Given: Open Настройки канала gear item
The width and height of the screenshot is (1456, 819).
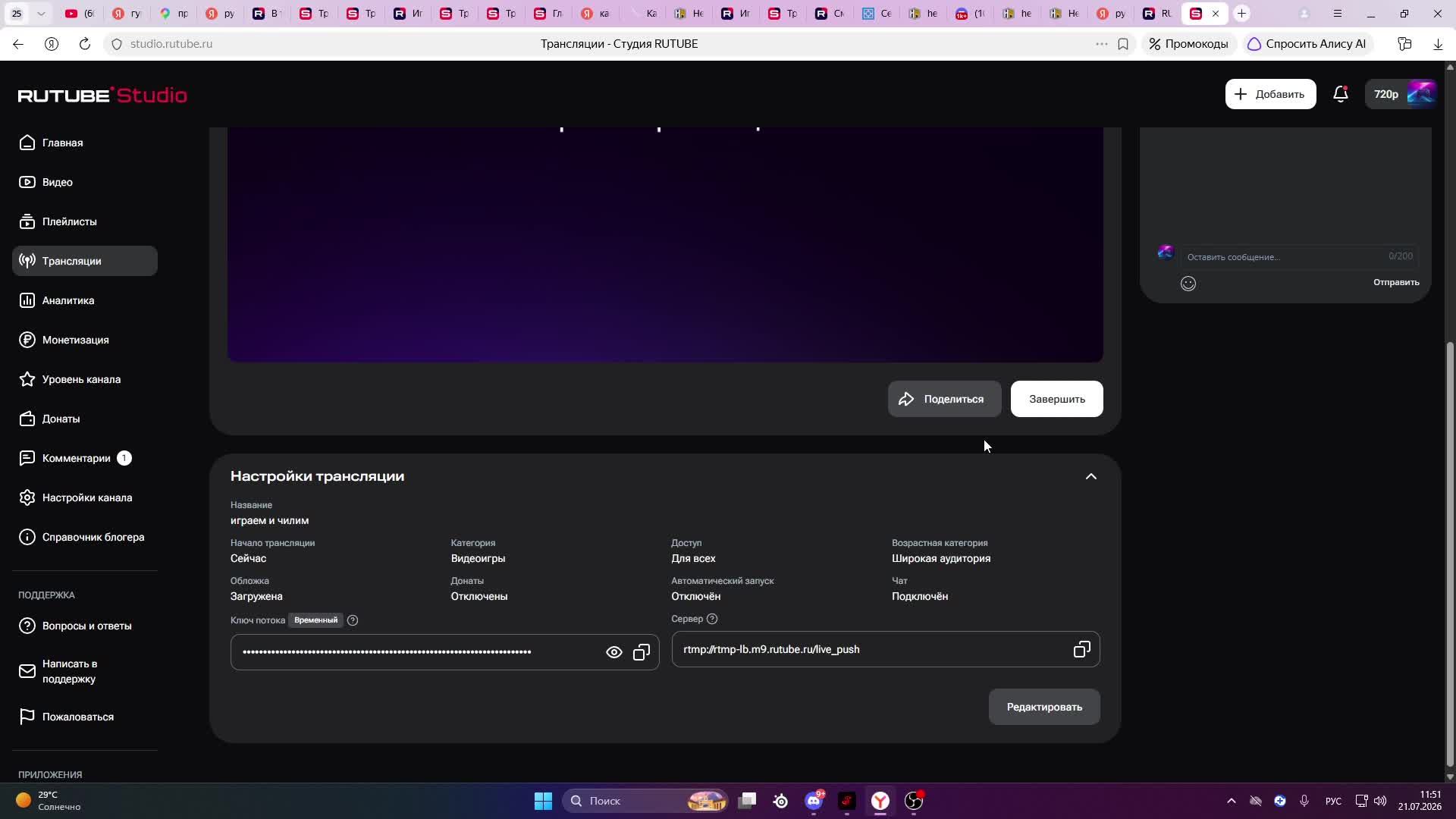Looking at the screenshot, I should 85,497.
